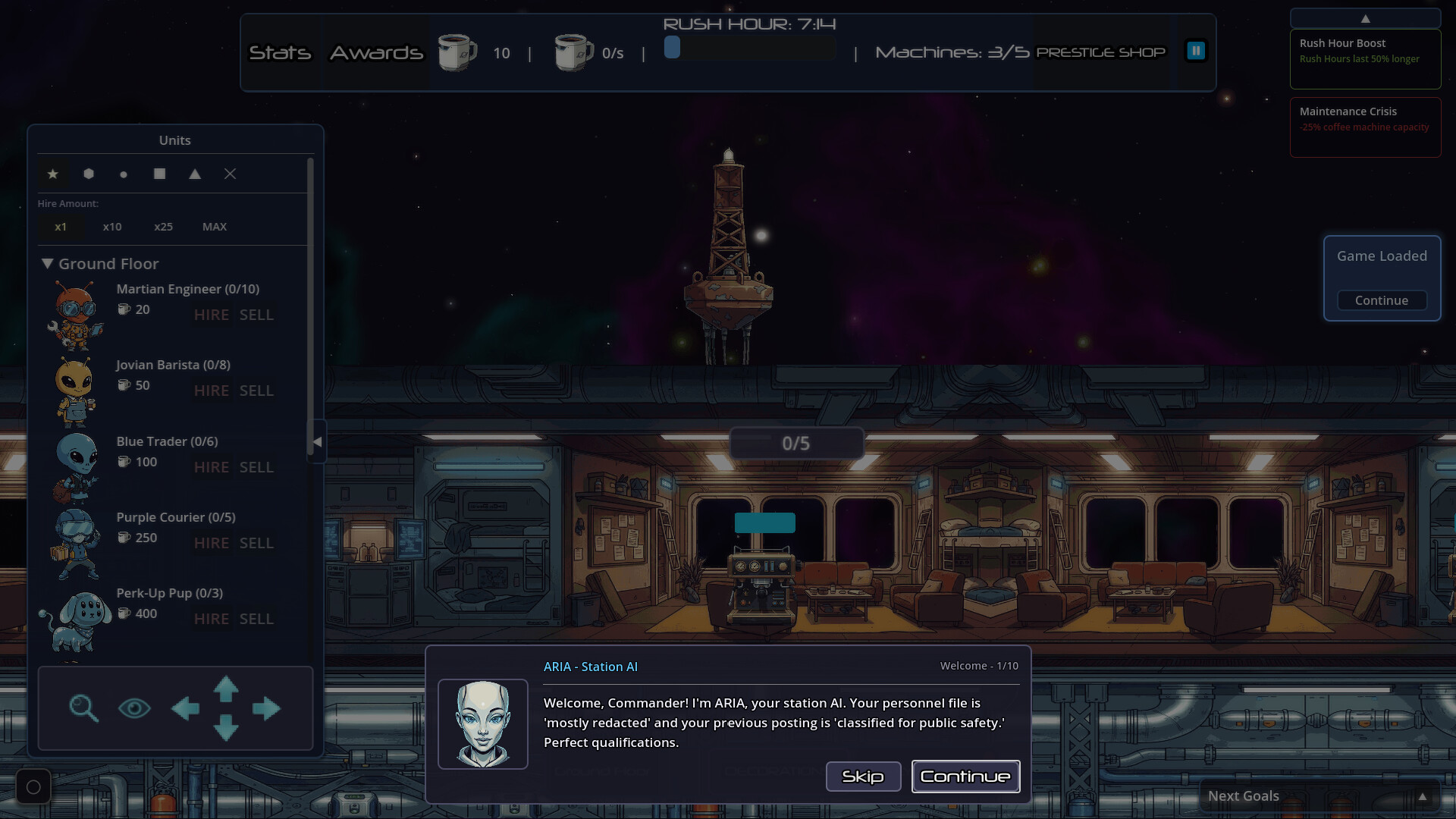Collapse the Rush Hour Boost notification panel
The image size is (1456, 819).
pos(1365,17)
